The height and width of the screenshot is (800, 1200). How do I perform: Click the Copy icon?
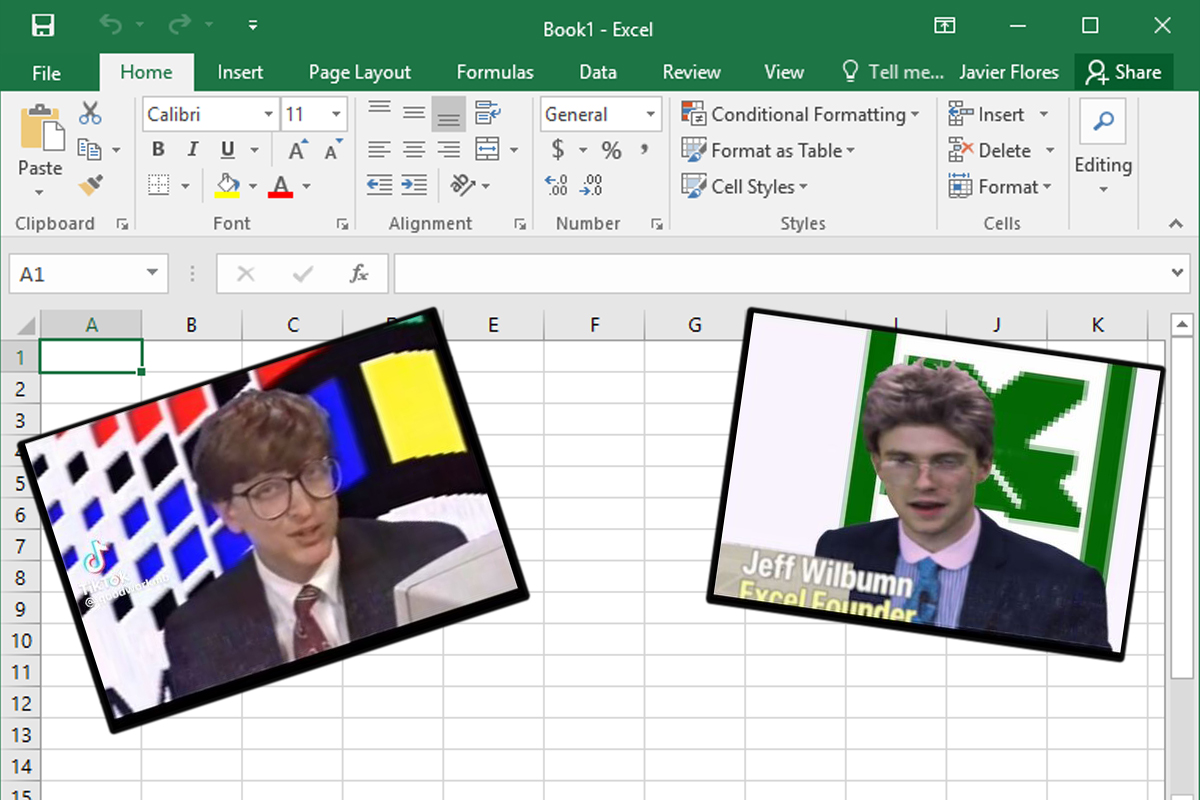pos(90,150)
